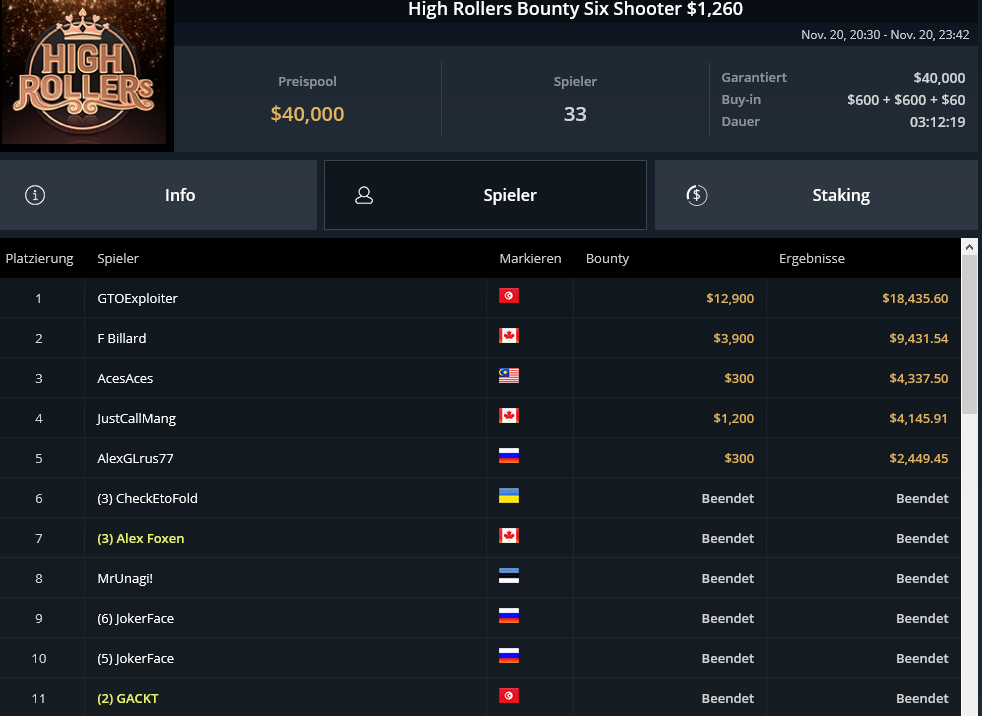Click GTOExploiter's Tunisia flag icon
Viewport: 982px width, 716px height.
click(509, 296)
